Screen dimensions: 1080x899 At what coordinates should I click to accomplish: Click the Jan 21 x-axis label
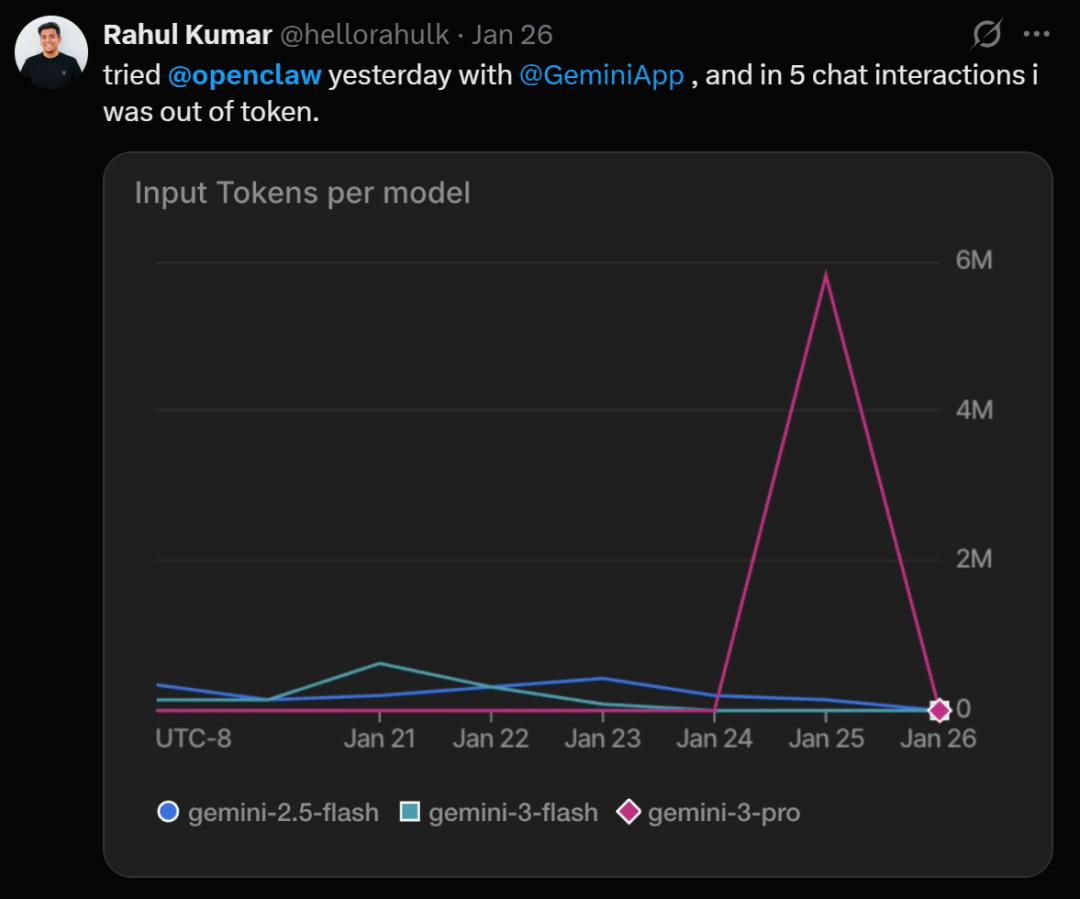pos(379,739)
